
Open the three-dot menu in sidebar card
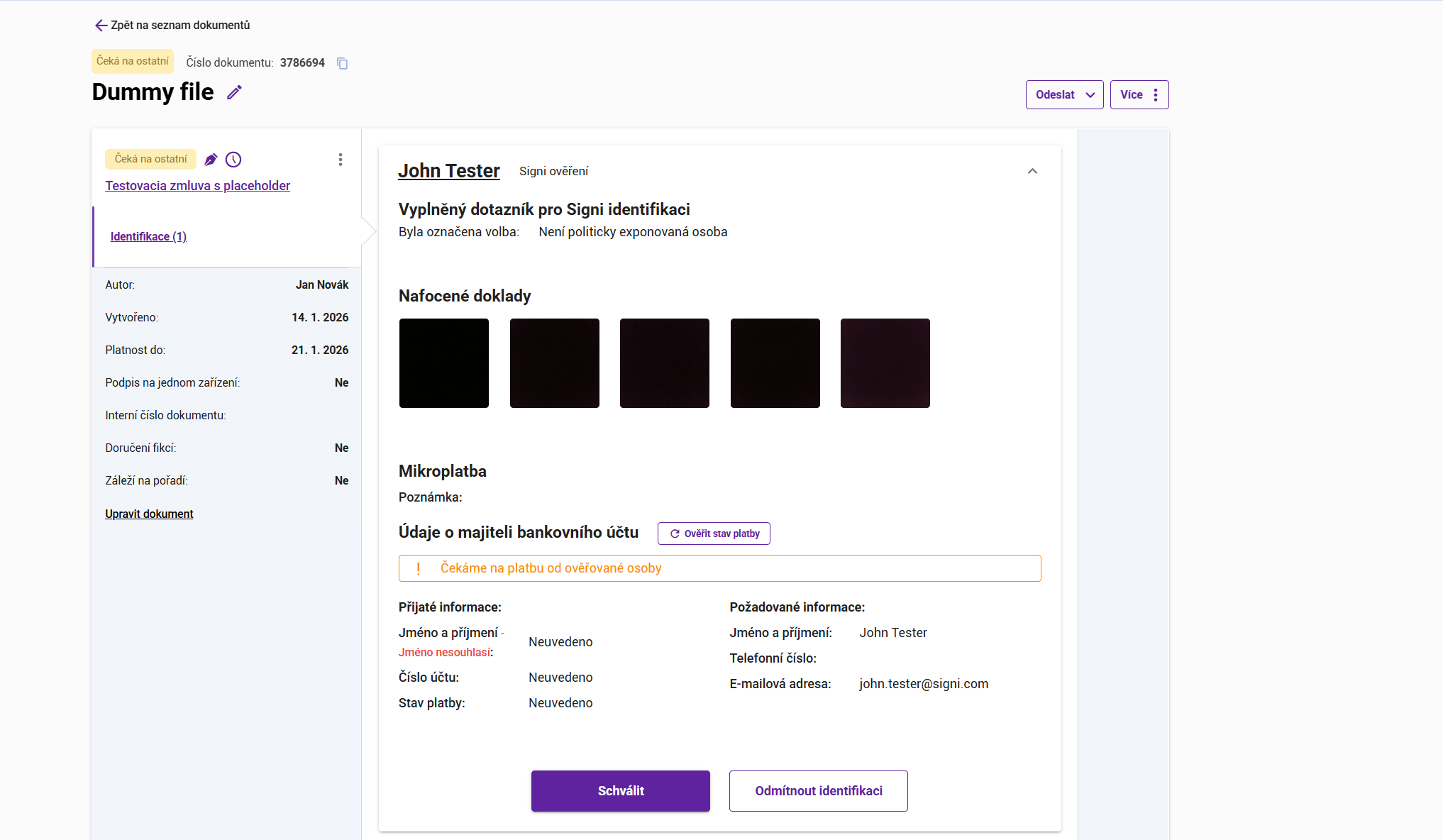click(x=341, y=160)
